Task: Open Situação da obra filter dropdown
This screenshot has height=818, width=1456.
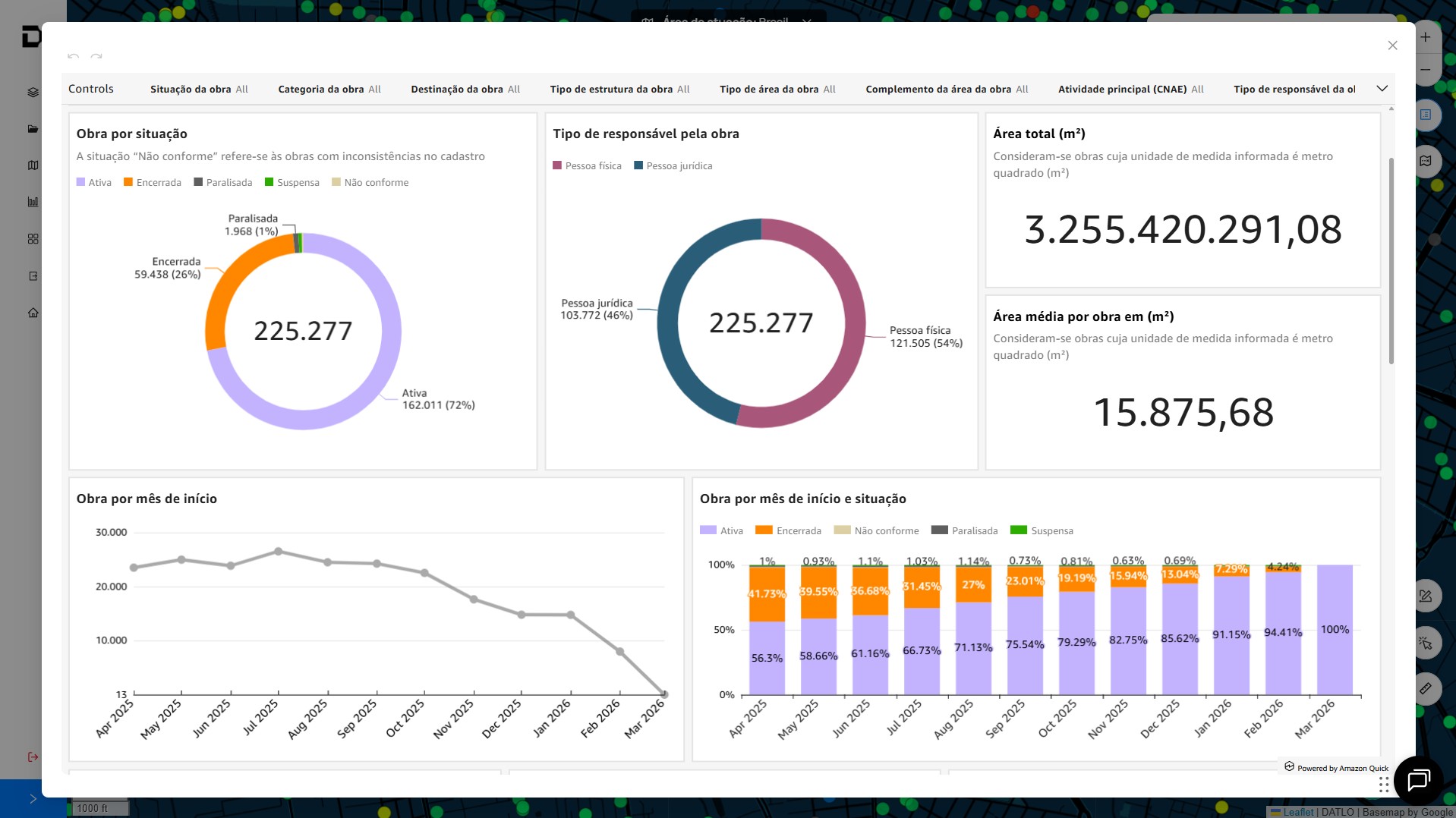Action: click(x=199, y=90)
